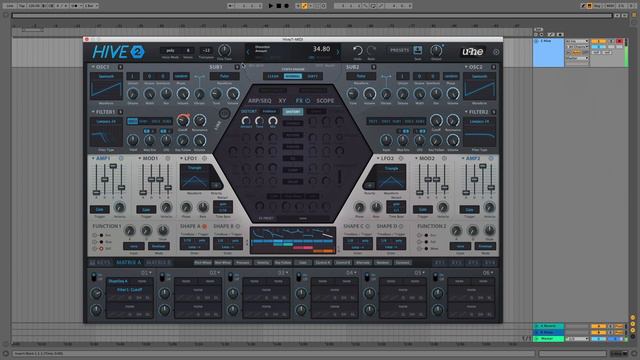
Task: Click Filter1 Cutoff knob
Action: point(183,120)
